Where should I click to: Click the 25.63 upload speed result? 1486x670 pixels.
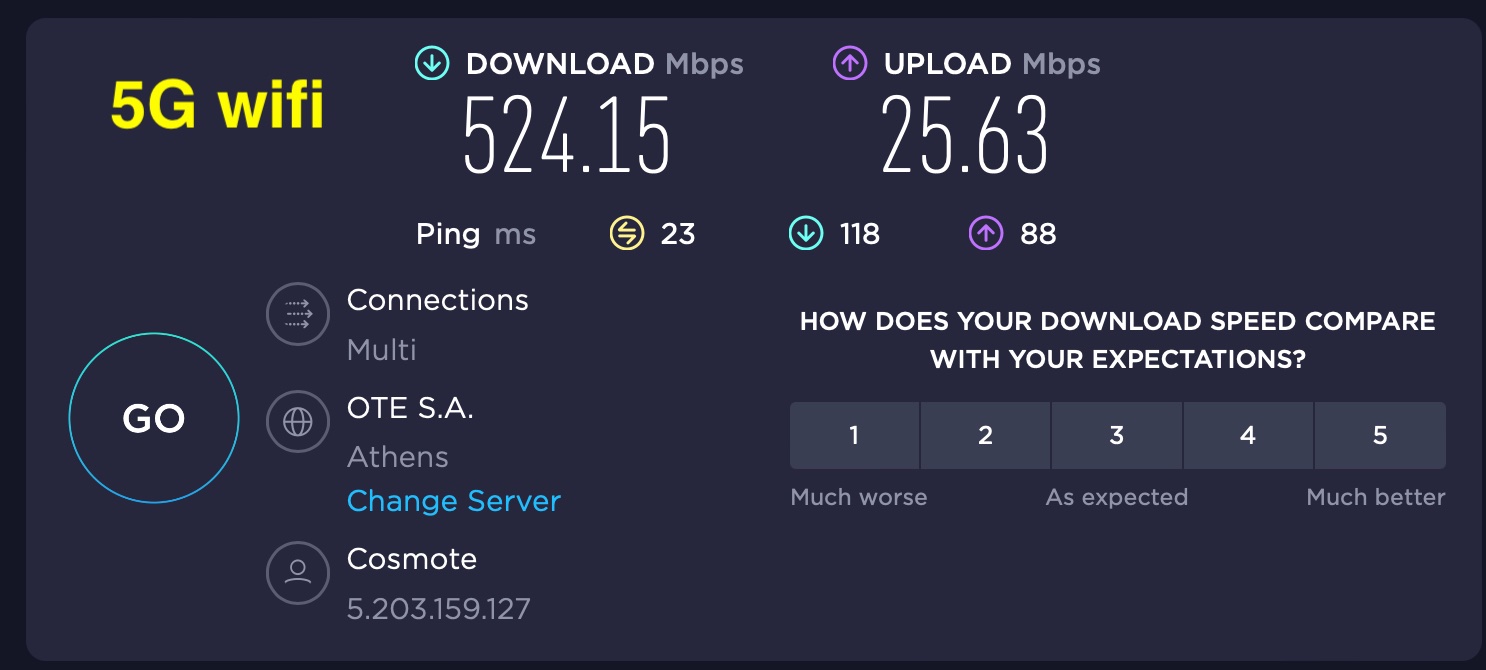tap(966, 134)
